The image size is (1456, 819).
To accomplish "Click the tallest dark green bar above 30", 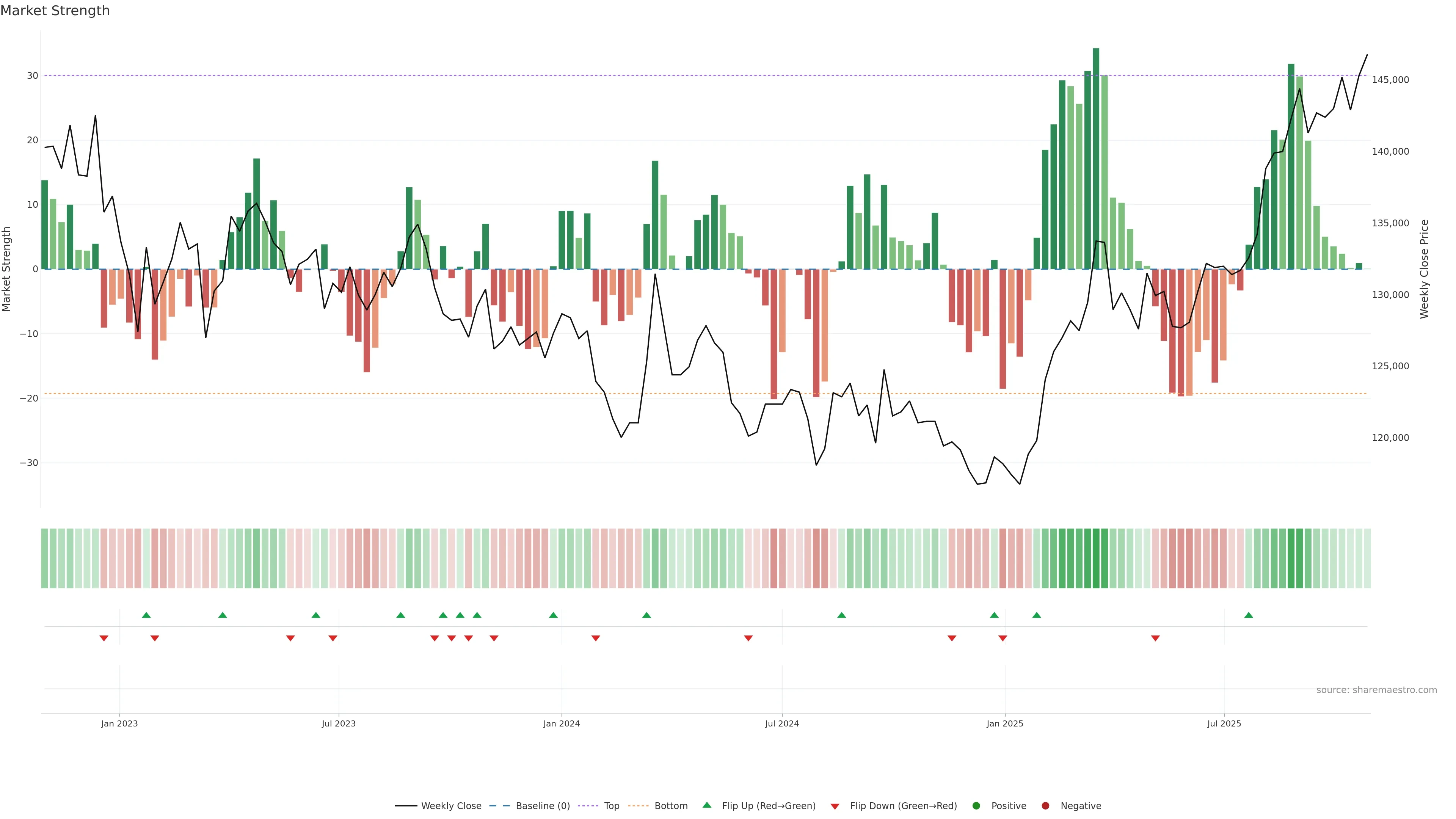I will click(x=1096, y=158).
